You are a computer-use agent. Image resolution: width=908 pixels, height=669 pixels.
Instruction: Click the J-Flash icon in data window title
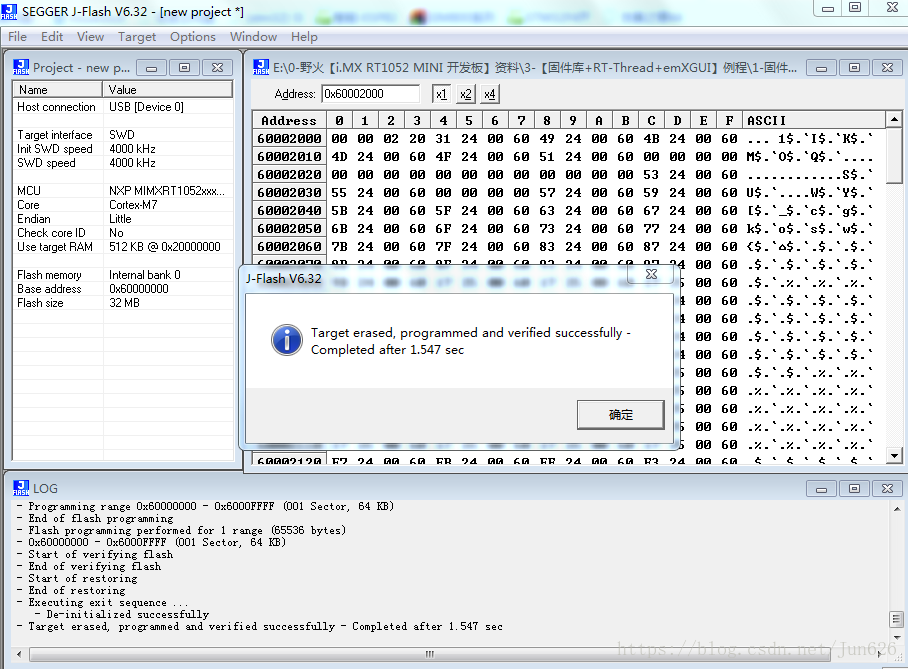[x=261, y=67]
